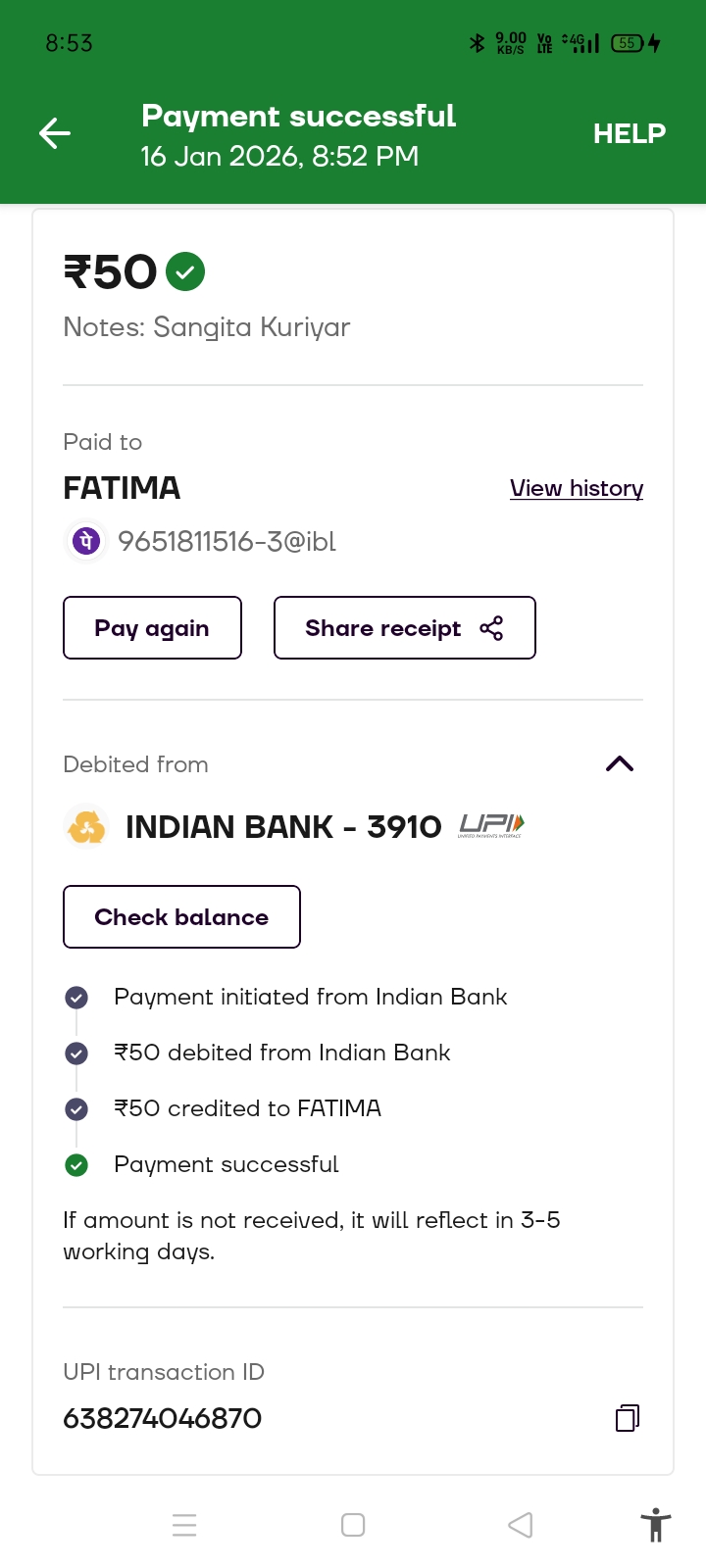The width and height of the screenshot is (706, 1568).
Task: Tap the PhonePe icon beside UPI ID
Action: (x=86, y=541)
